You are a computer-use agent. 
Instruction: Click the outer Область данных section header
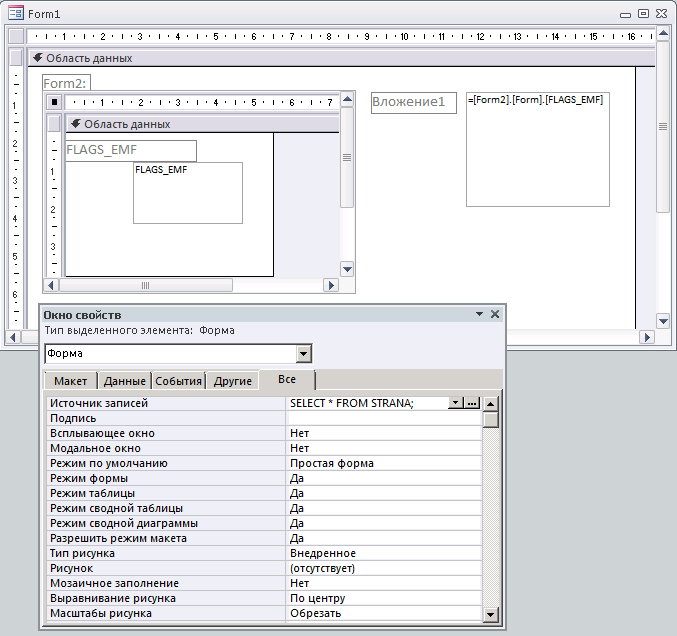tap(341, 58)
